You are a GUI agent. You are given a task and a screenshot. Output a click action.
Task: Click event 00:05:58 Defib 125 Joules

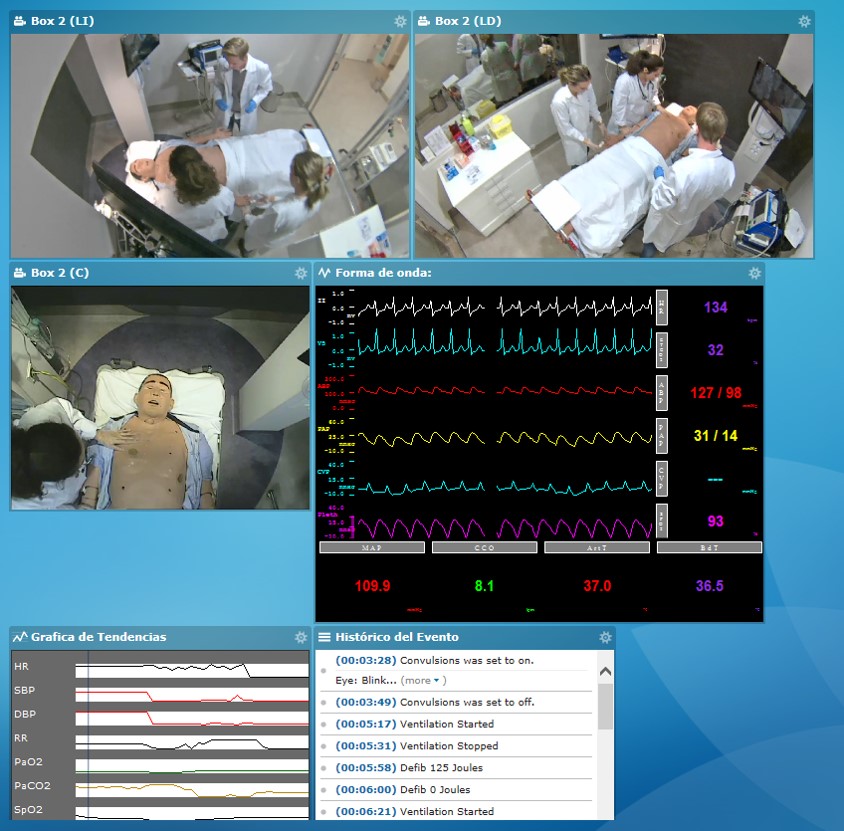pos(409,767)
